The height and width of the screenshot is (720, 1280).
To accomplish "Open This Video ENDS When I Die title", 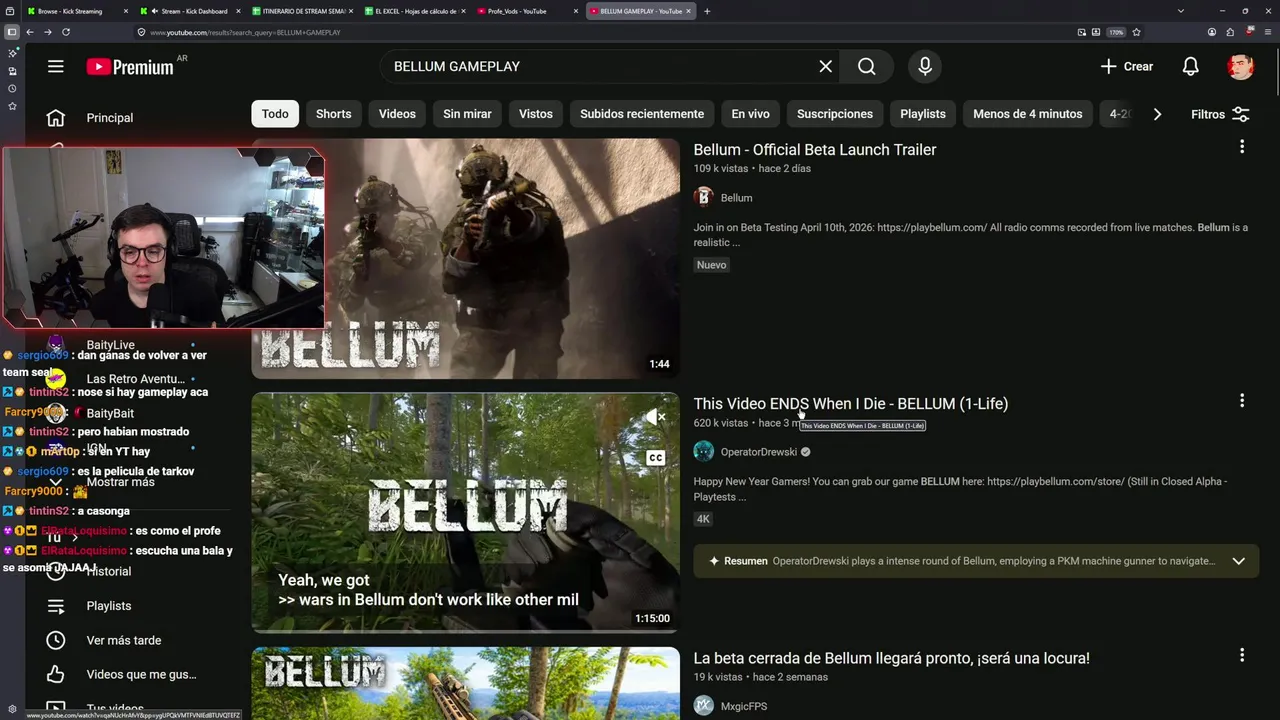I will click(851, 404).
